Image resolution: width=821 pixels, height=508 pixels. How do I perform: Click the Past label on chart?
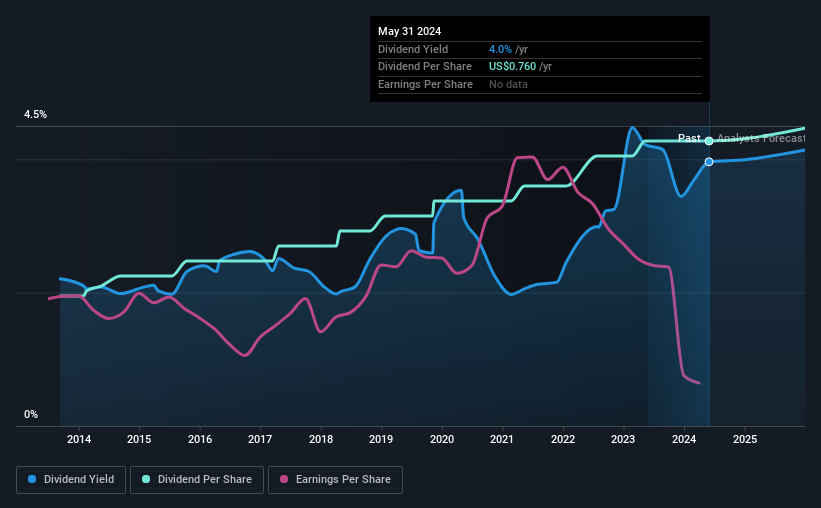(689, 138)
